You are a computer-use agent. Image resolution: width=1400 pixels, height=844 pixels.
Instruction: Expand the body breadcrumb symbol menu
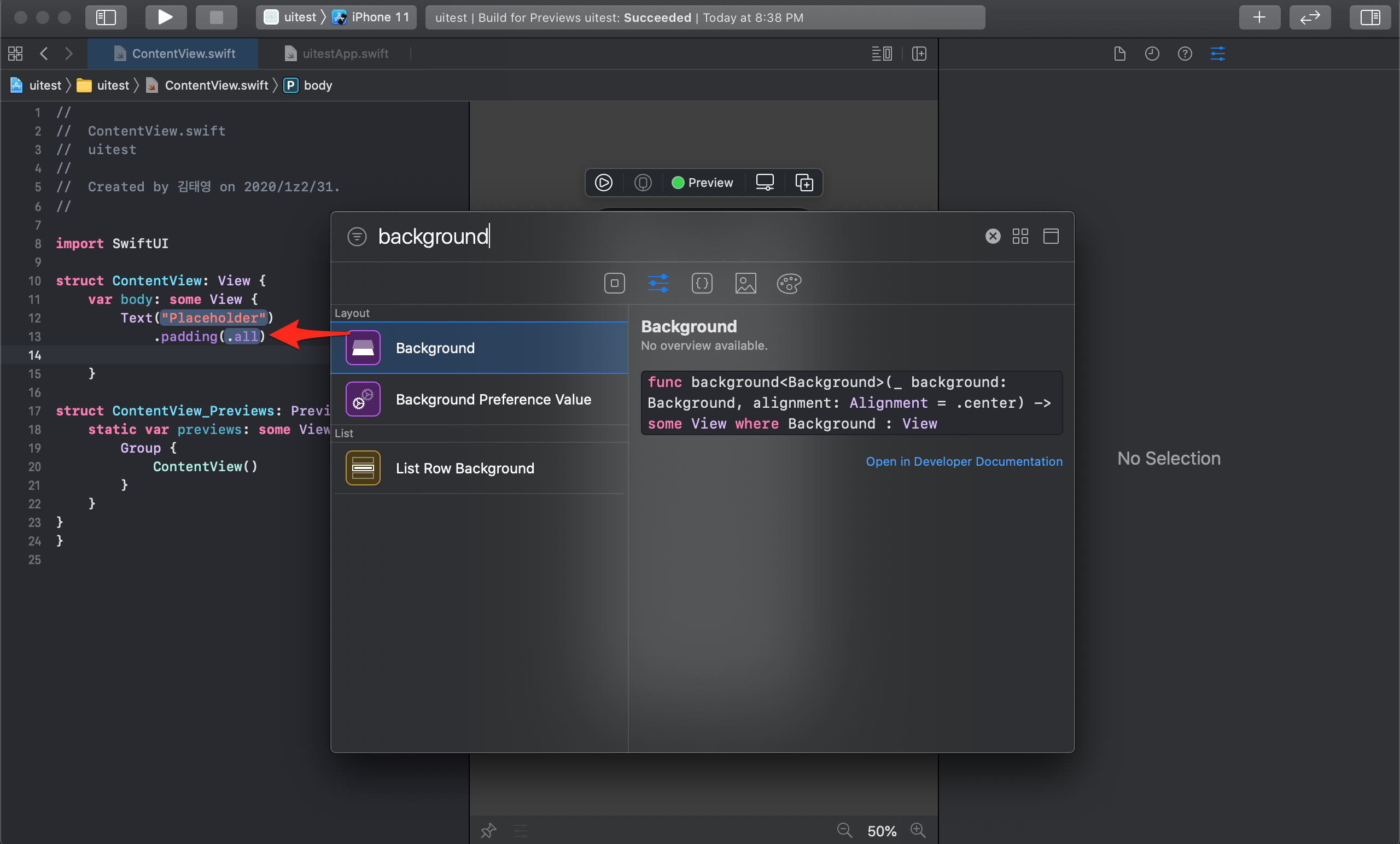(317, 85)
